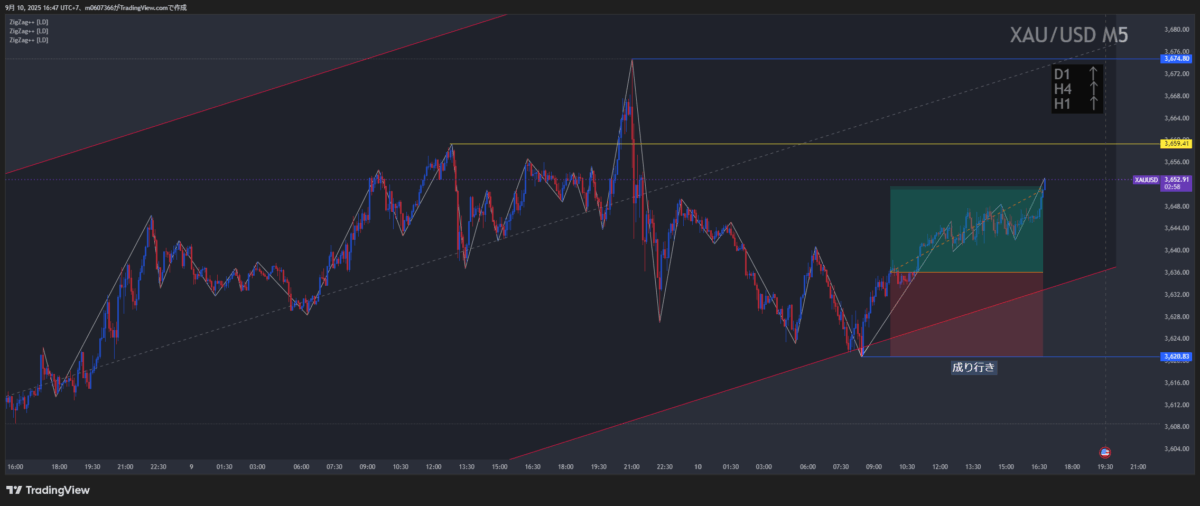This screenshot has width=1200, height=506.
Task: Select the yellow 3,659.41 price label
Action: coord(1175,144)
